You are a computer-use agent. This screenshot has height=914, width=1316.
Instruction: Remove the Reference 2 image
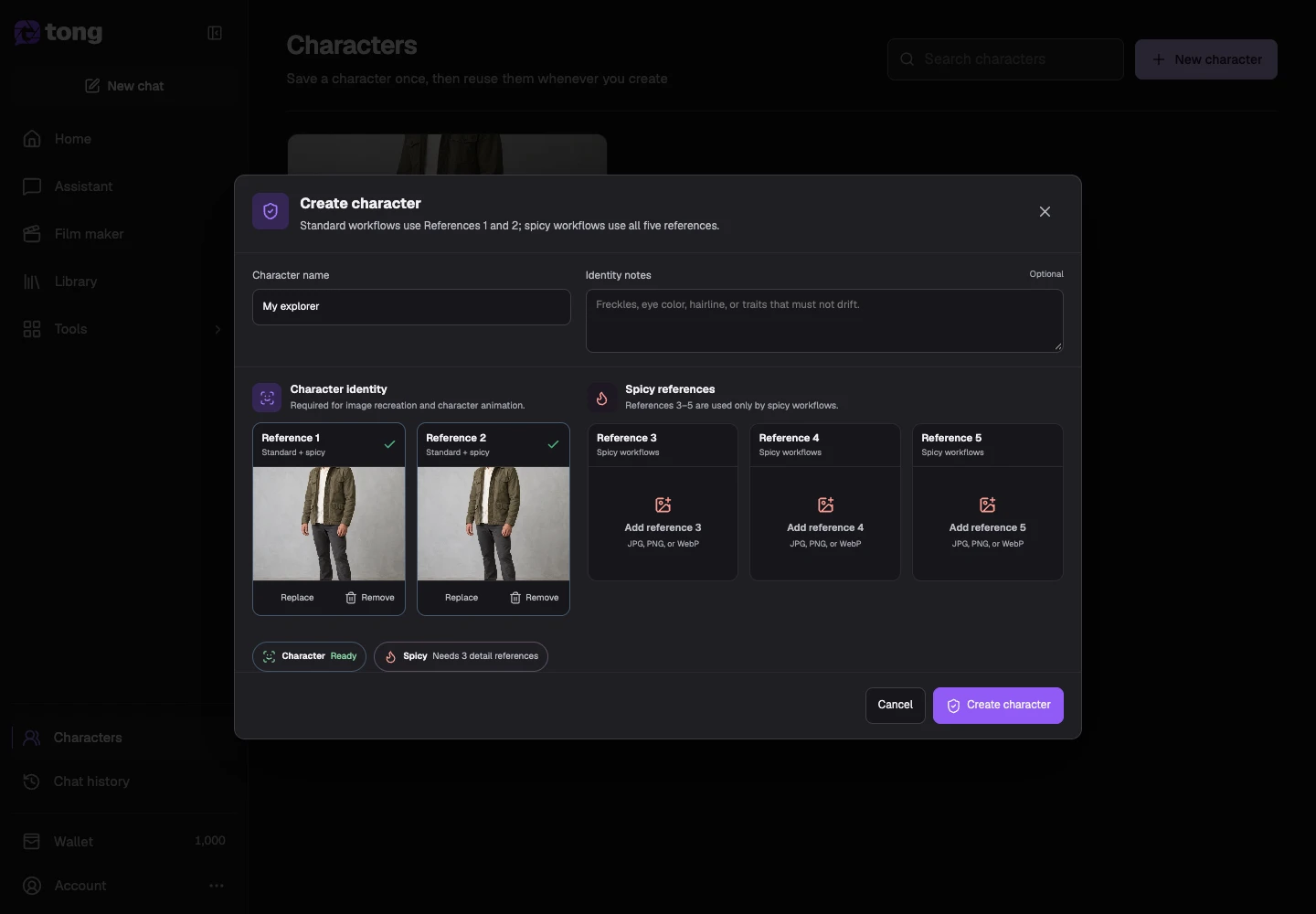tap(535, 598)
